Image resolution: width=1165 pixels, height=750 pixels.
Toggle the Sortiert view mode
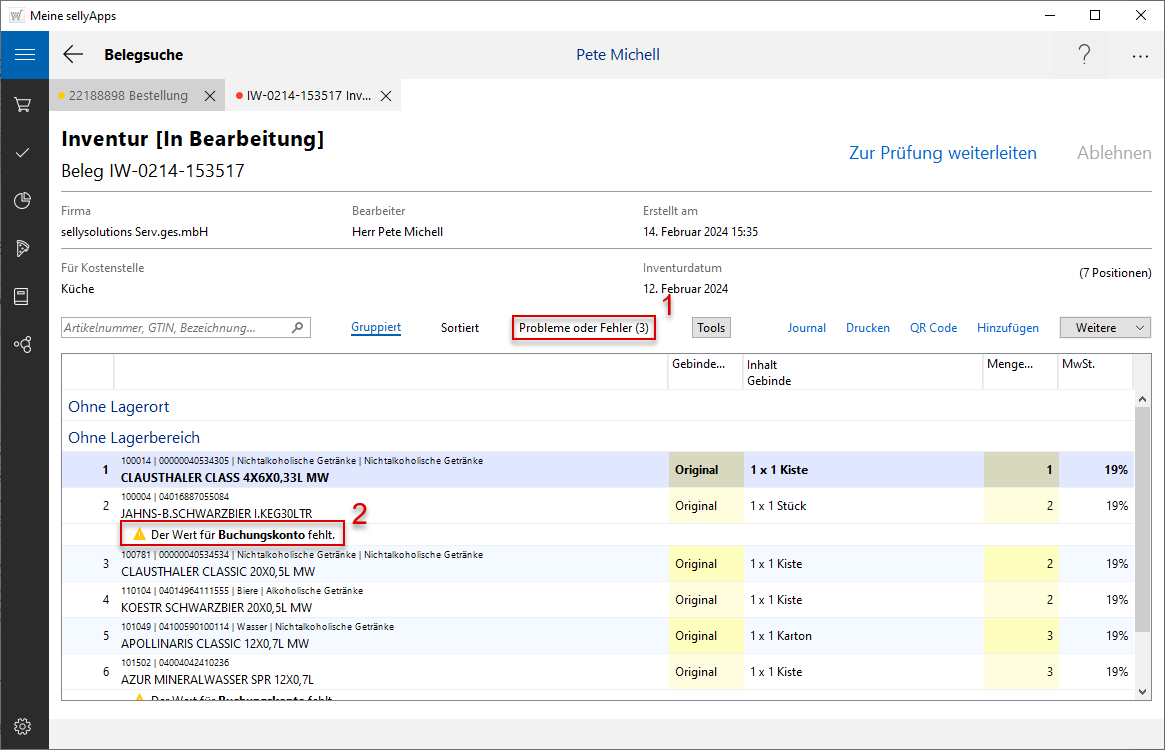tap(460, 328)
